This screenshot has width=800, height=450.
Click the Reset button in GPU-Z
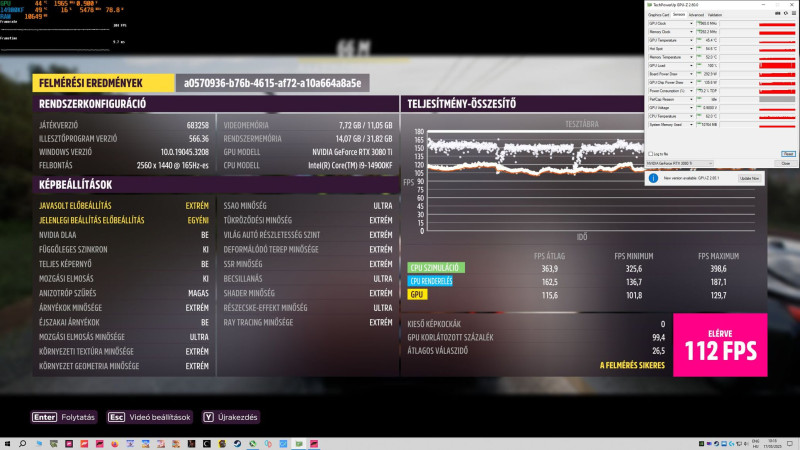[788, 154]
